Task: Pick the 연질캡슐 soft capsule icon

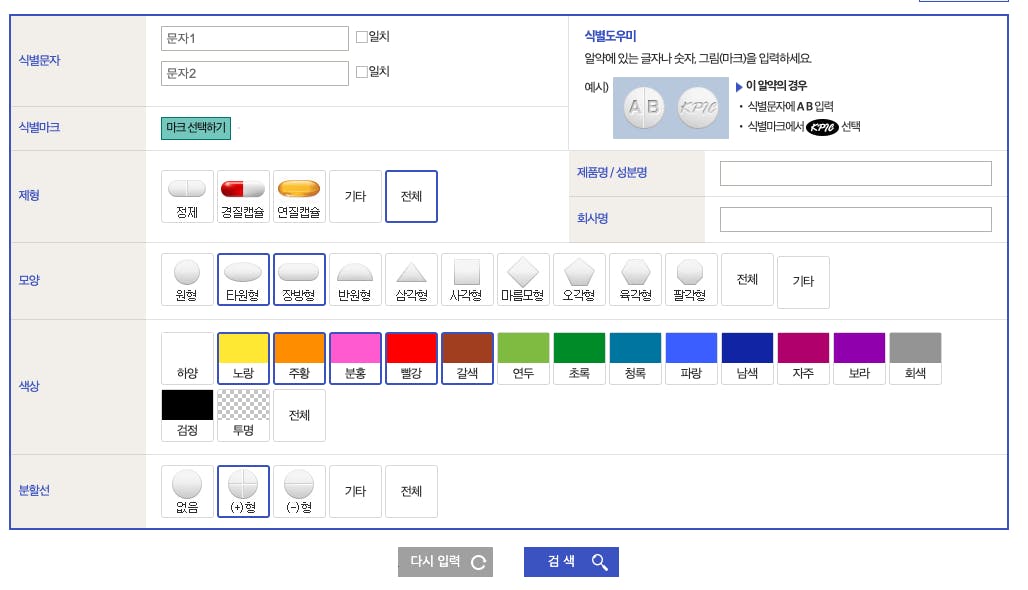Action: [x=299, y=196]
